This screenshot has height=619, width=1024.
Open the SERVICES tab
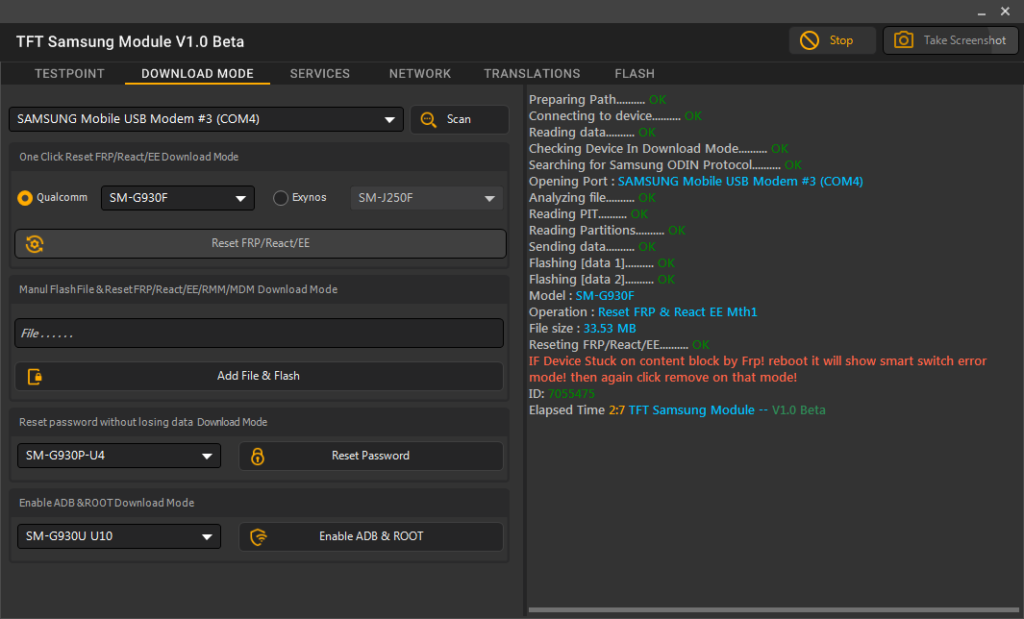320,74
